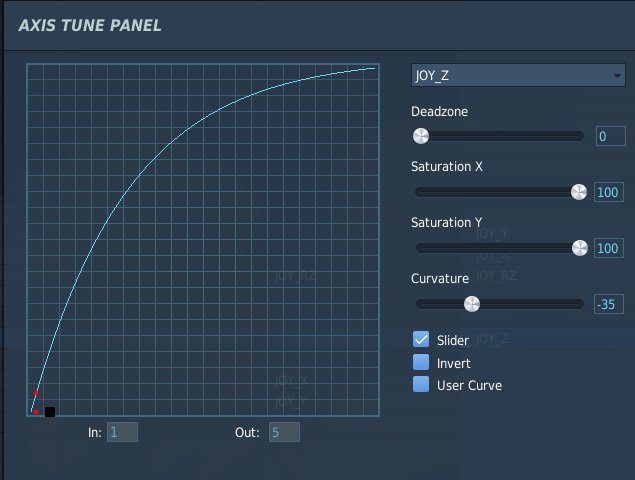The image size is (635, 480).
Task: Click the Out value field
Action: tap(284, 432)
